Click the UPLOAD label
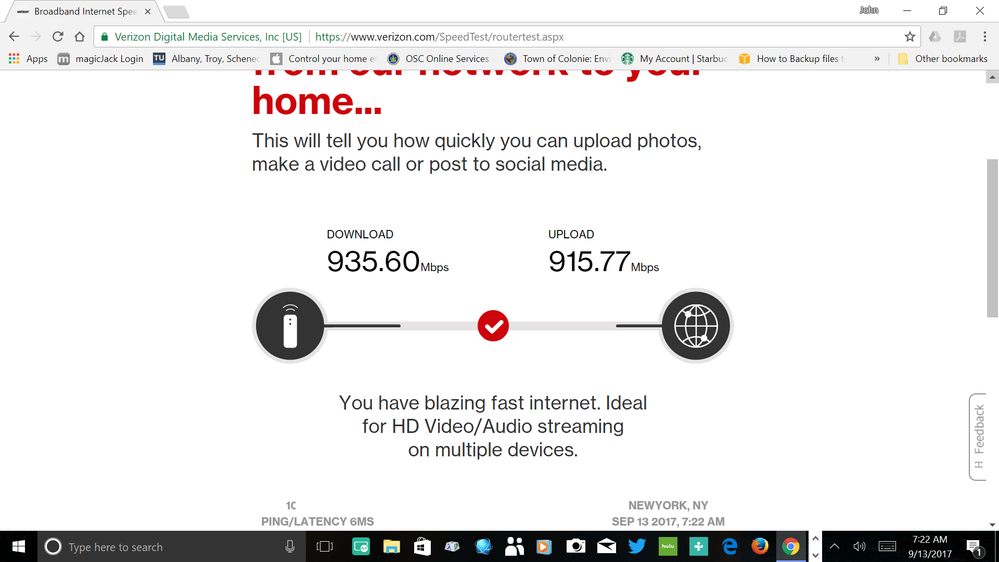This screenshot has height=562, width=999. [571, 234]
